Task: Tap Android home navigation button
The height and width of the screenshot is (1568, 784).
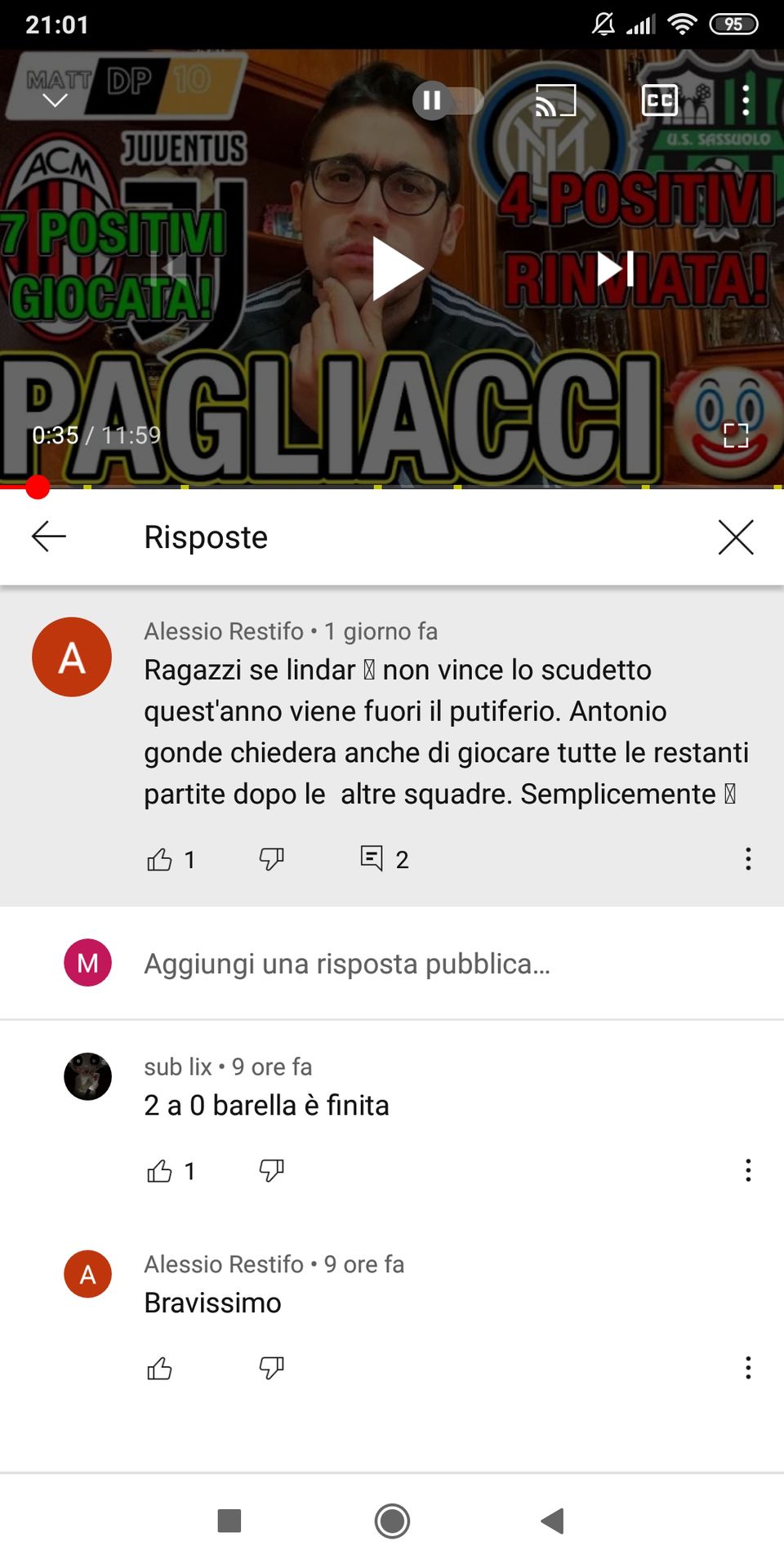Action: [392, 1521]
